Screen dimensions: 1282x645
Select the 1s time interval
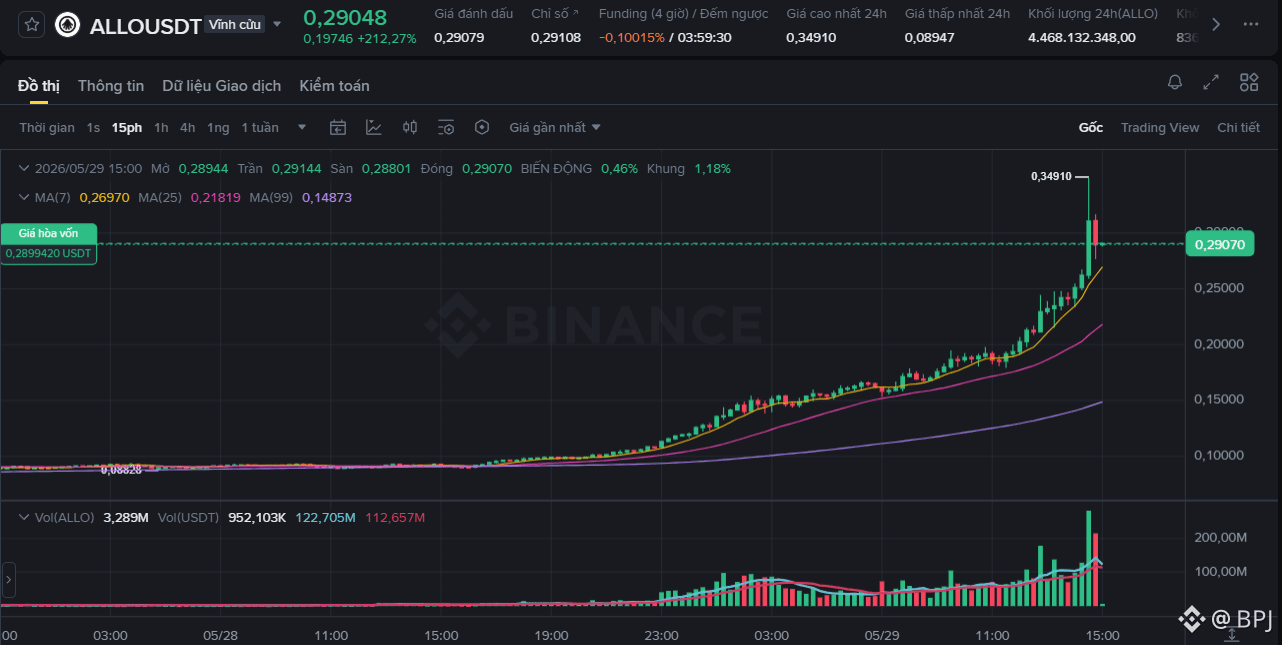click(x=93, y=127)
